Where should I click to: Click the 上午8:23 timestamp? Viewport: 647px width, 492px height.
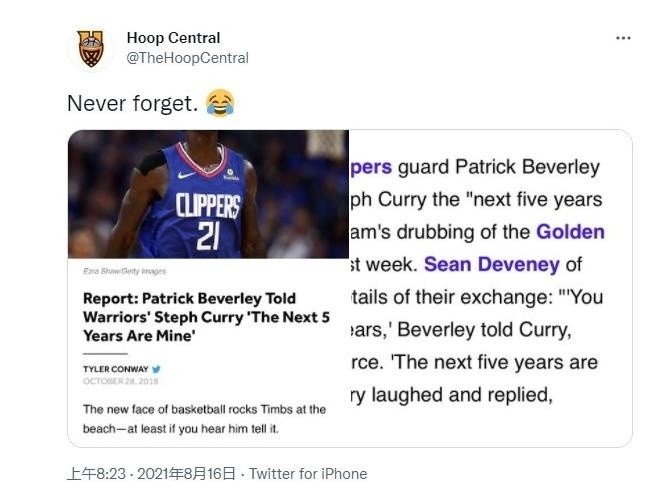pos(94,473)
